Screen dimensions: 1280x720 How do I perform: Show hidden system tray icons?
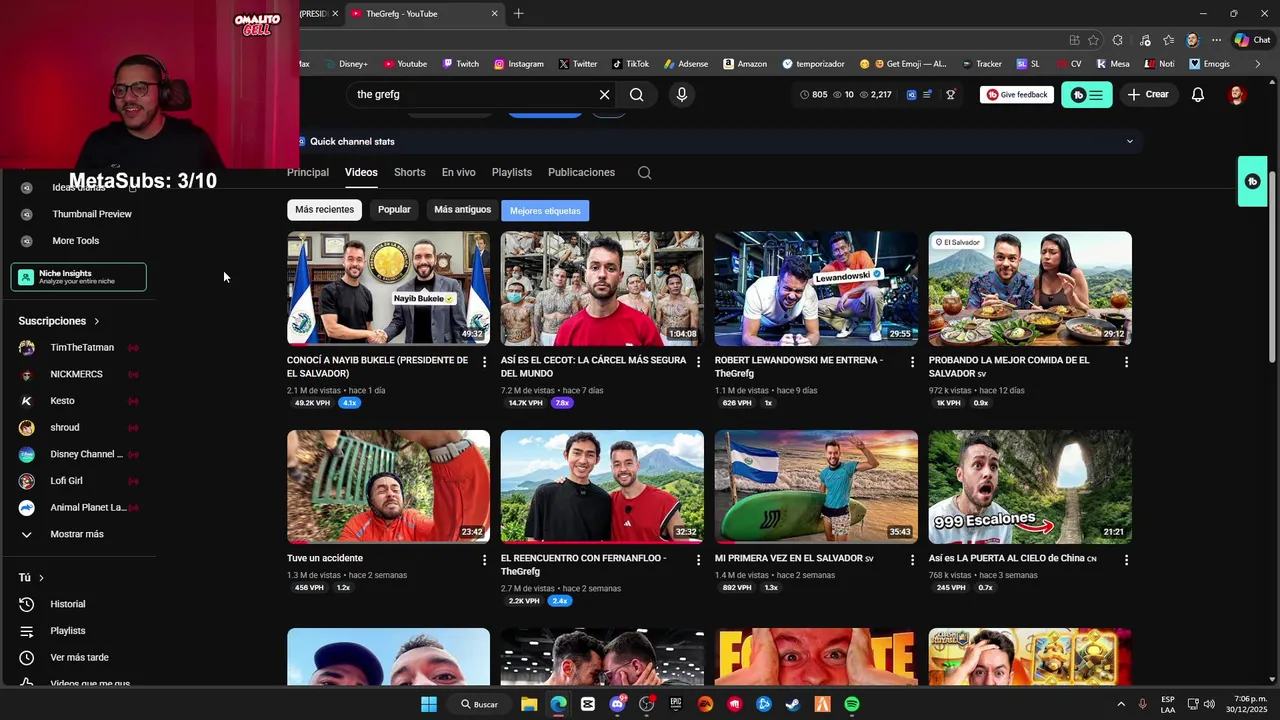pyautogui.click(x=1120, y=704)
